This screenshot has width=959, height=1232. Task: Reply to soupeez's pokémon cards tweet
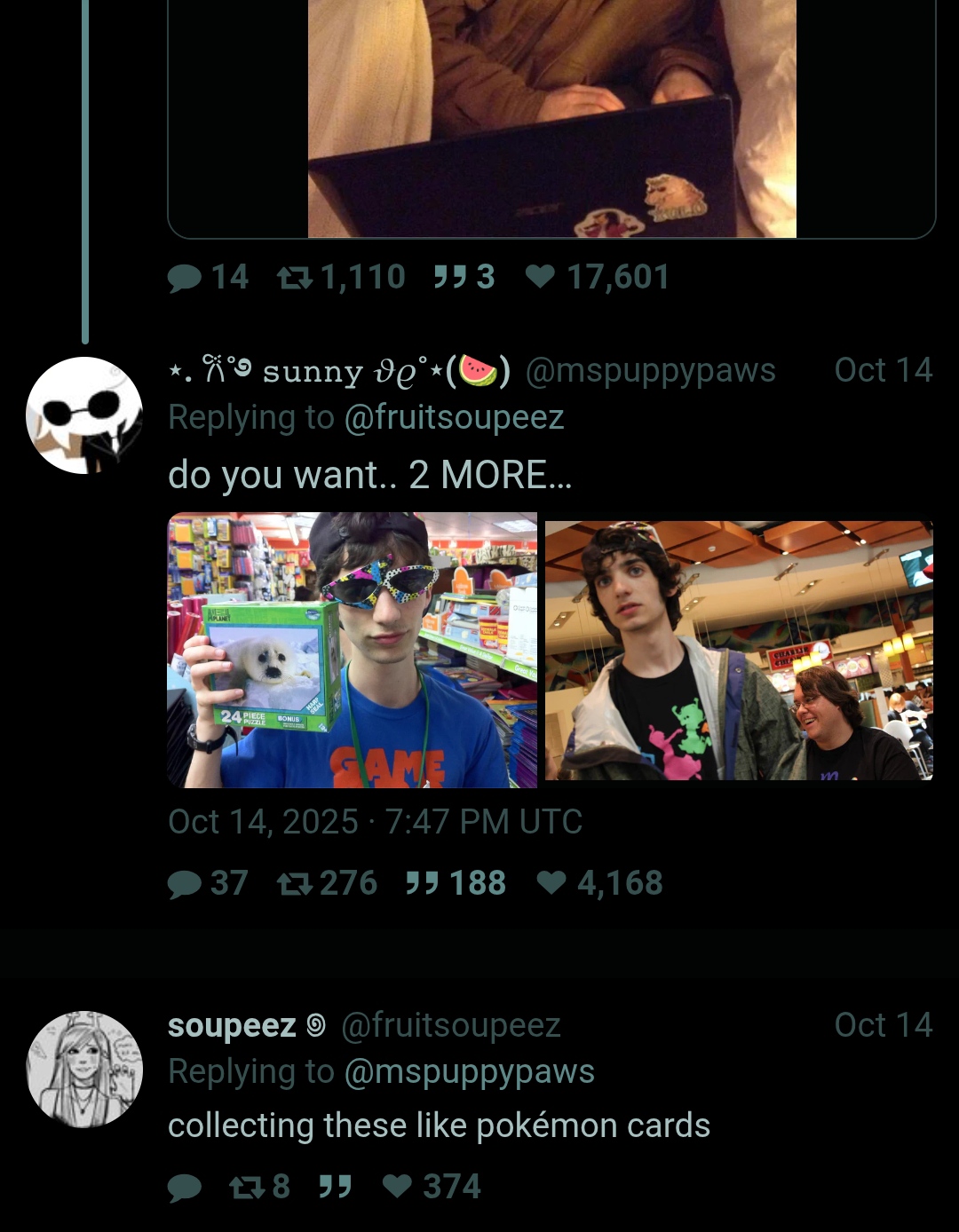[x=185, y=1187]
